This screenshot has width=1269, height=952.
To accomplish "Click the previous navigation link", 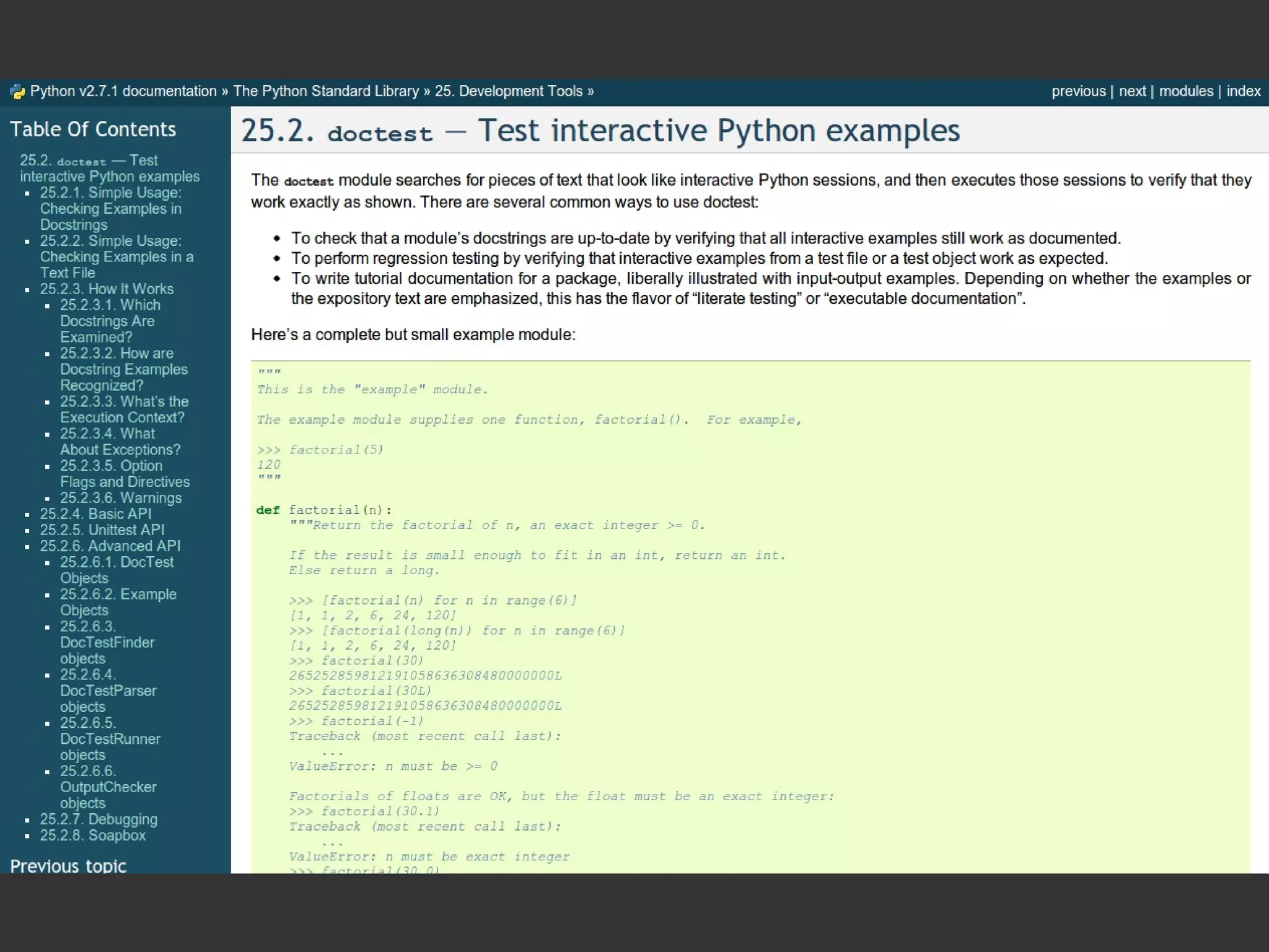I will pyautogui.click(x=1078, y=92).
